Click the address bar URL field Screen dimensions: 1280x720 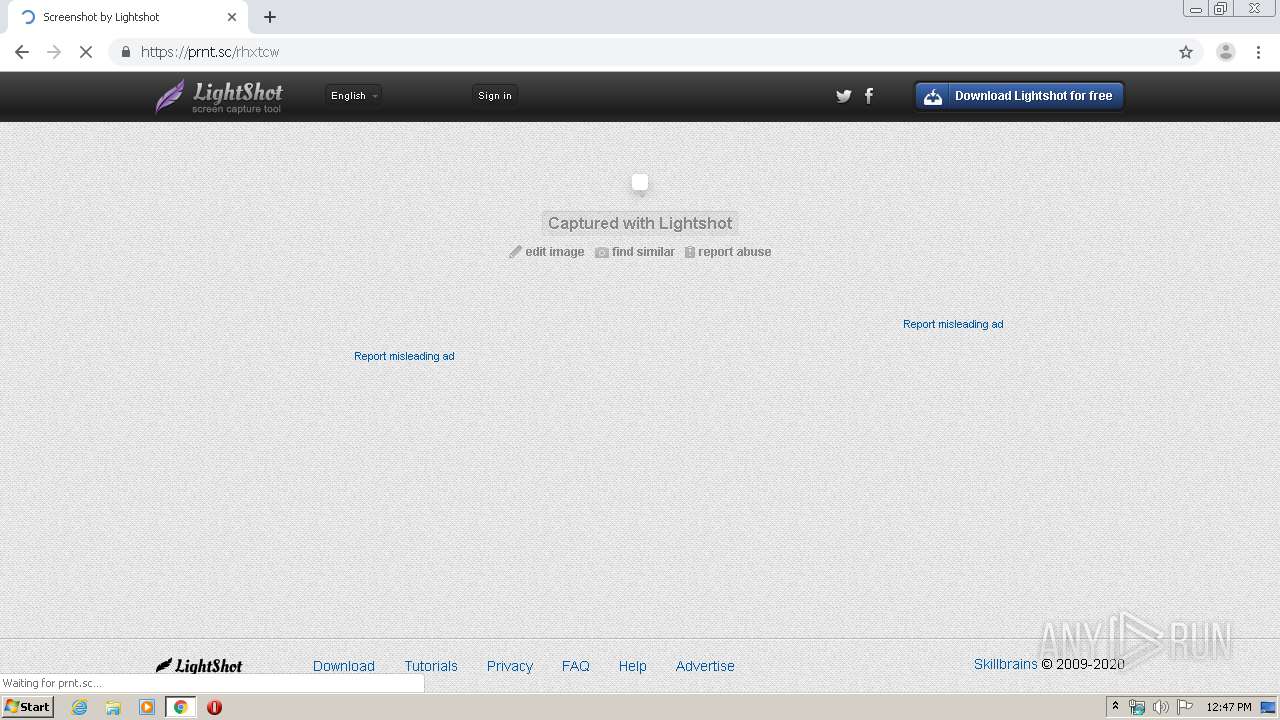(x=655, y=52)
